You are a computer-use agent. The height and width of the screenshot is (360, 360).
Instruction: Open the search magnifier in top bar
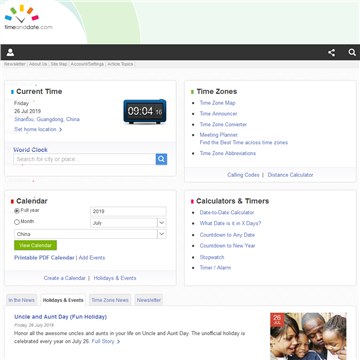point(352,52)
